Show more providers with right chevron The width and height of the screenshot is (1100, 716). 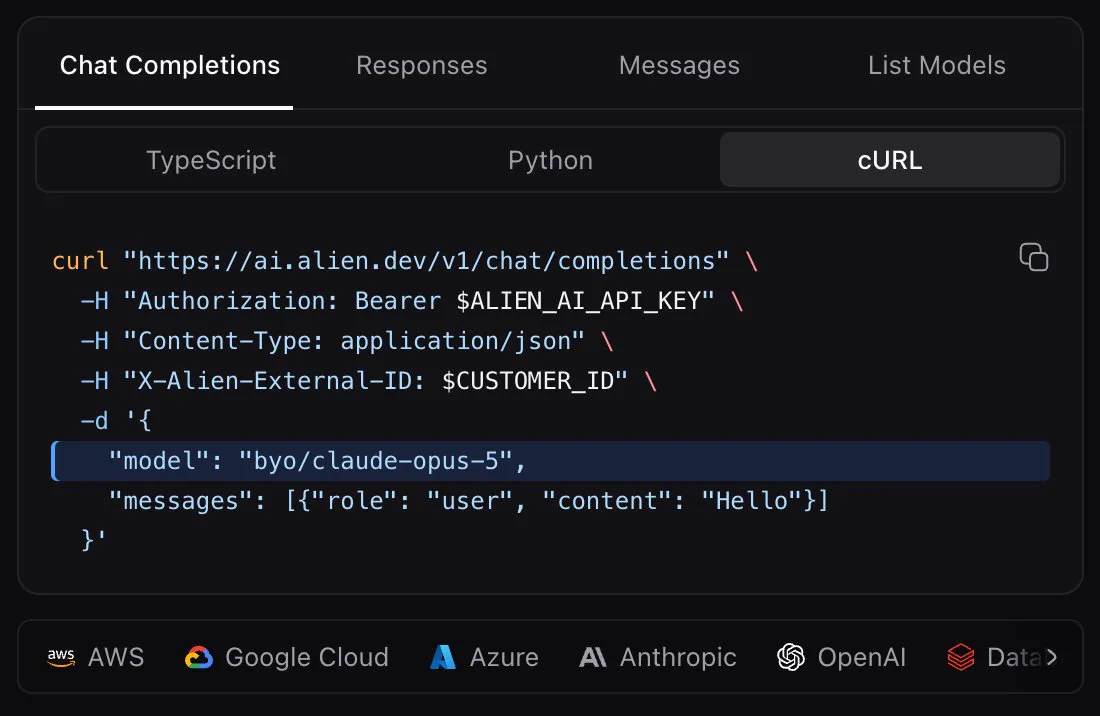coord(1051,657)
